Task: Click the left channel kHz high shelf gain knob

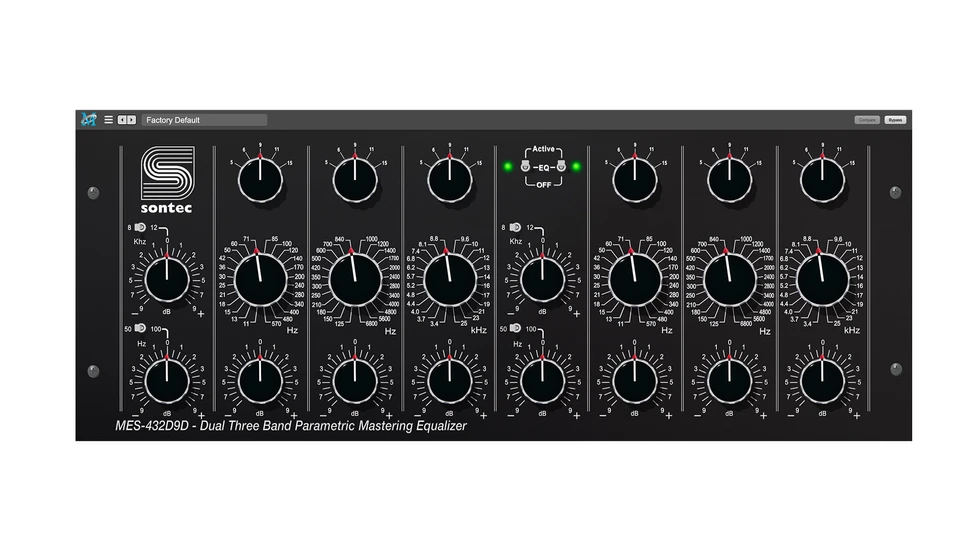Action: 167,279
